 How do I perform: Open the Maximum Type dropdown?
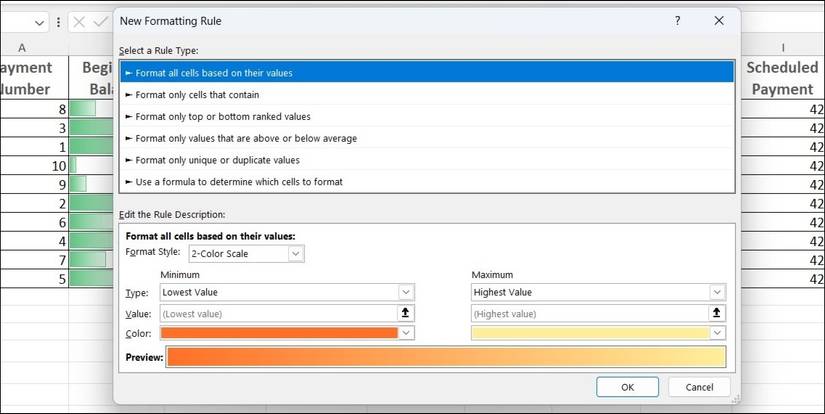point(717,292)
